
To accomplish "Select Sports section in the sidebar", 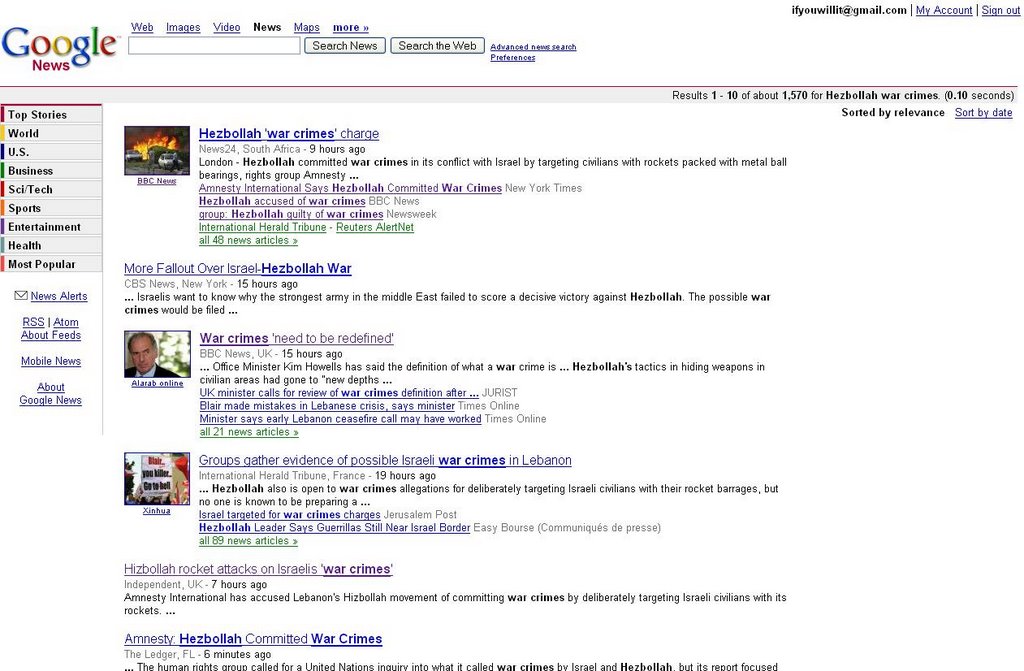I will tap(52, 208).
